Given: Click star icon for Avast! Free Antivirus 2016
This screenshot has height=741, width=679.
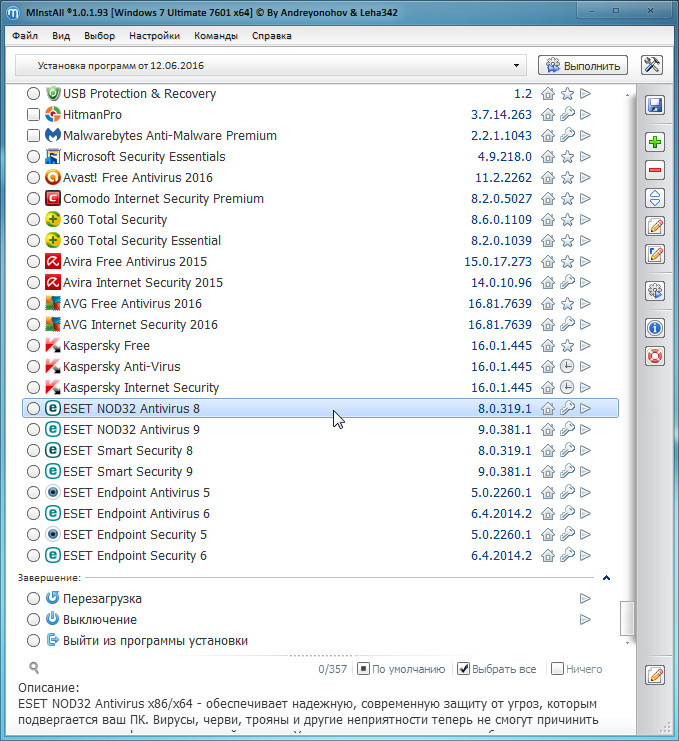Looking at the screenshot, I should 567,177.
